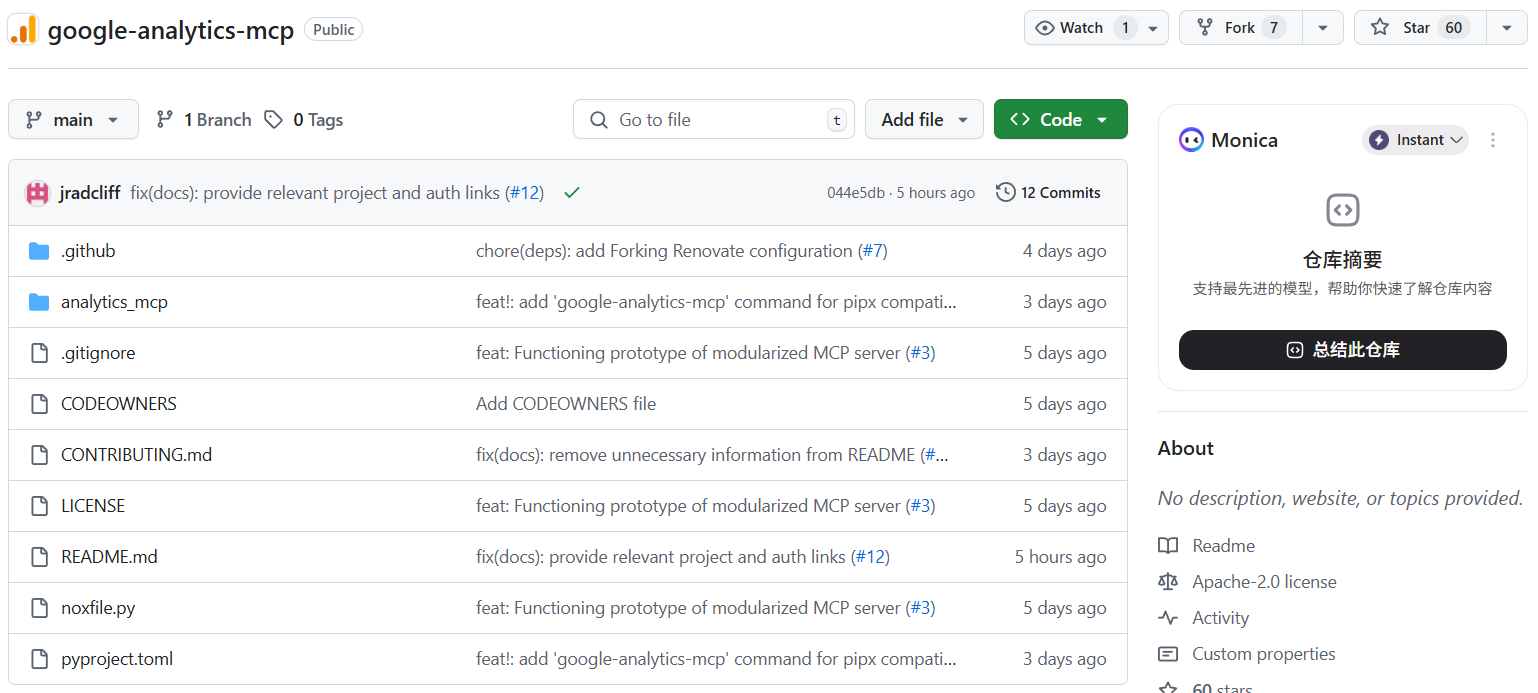Click the scales icon beside Apache-2.0 license
1538x693 pixels.
pos(1168,582)
